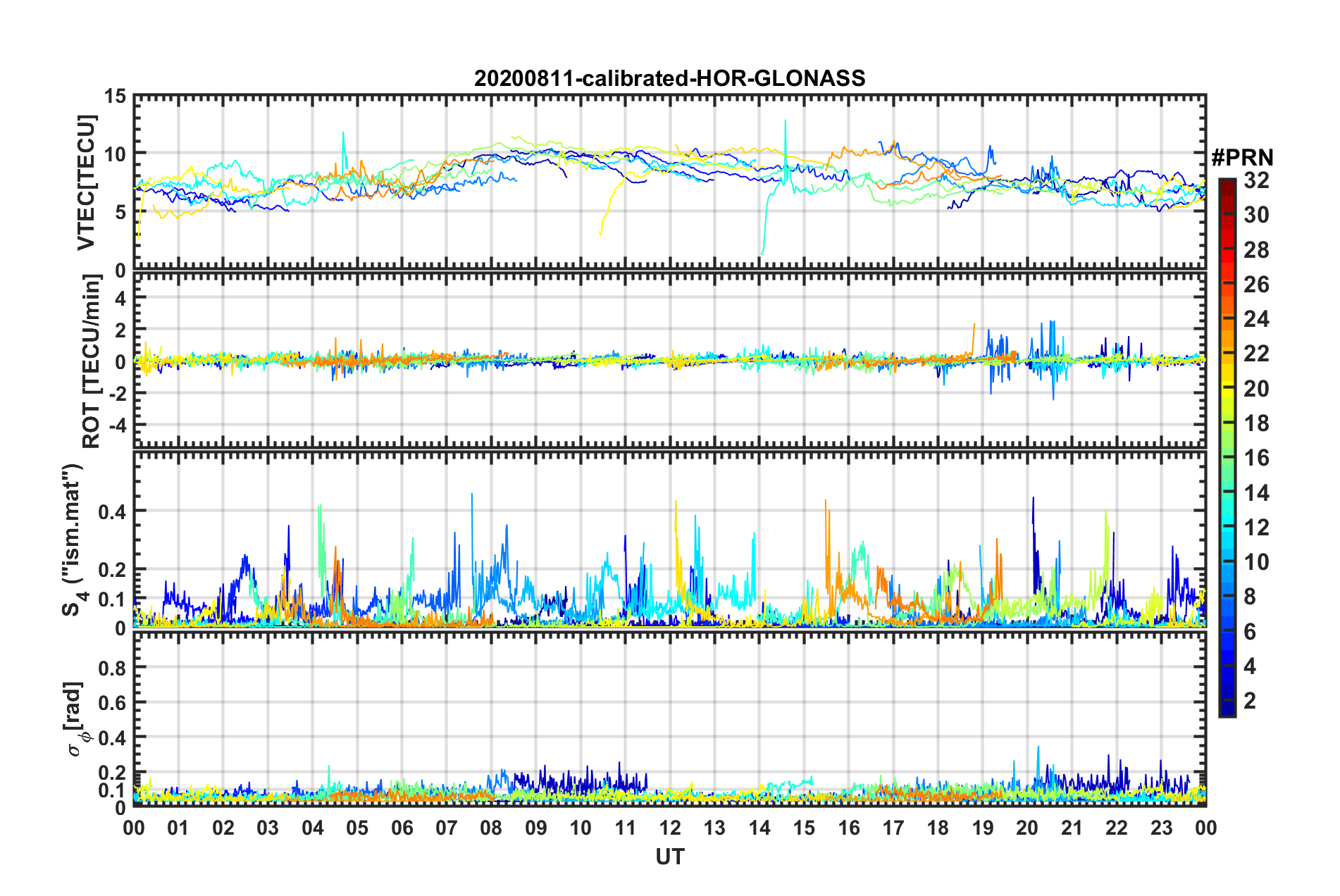The image size is (1340, 896).
Task: Click the 12 tick label on UT axis
Action: point(669,828)
